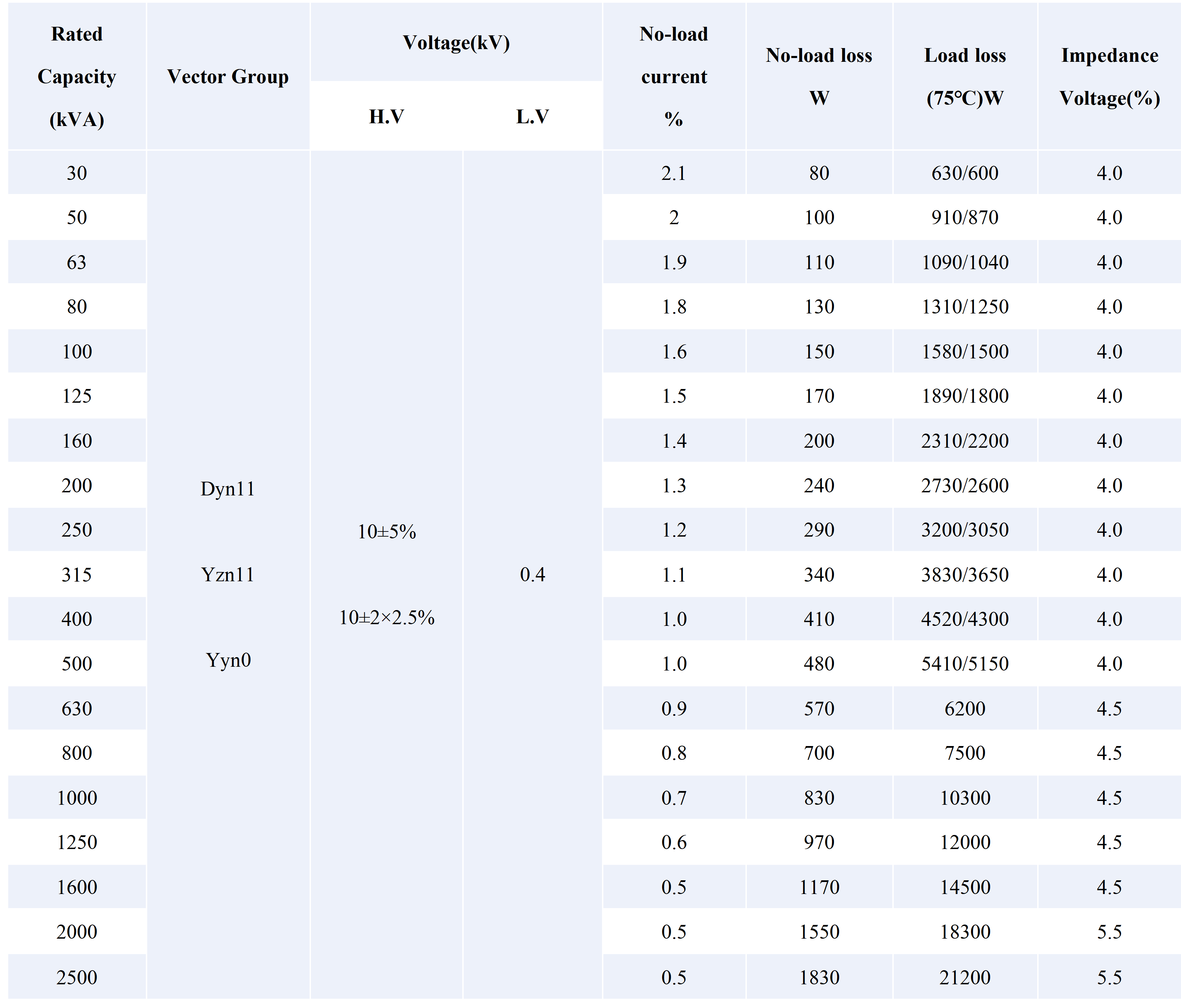Select impedance 4.0 in the 30 kVA row
This screenshot has width=1181, height=1008.
[x=1109, y=173]
